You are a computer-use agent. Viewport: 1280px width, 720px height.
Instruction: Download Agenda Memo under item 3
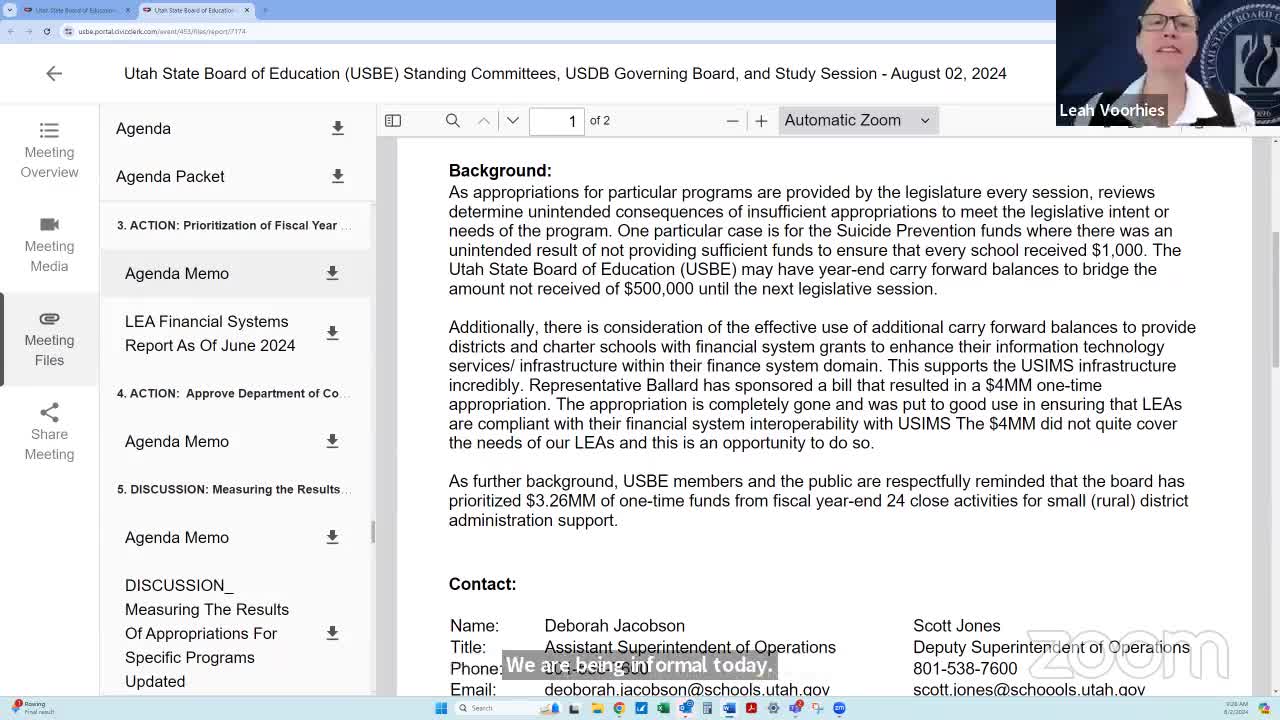tap(332, 273)
